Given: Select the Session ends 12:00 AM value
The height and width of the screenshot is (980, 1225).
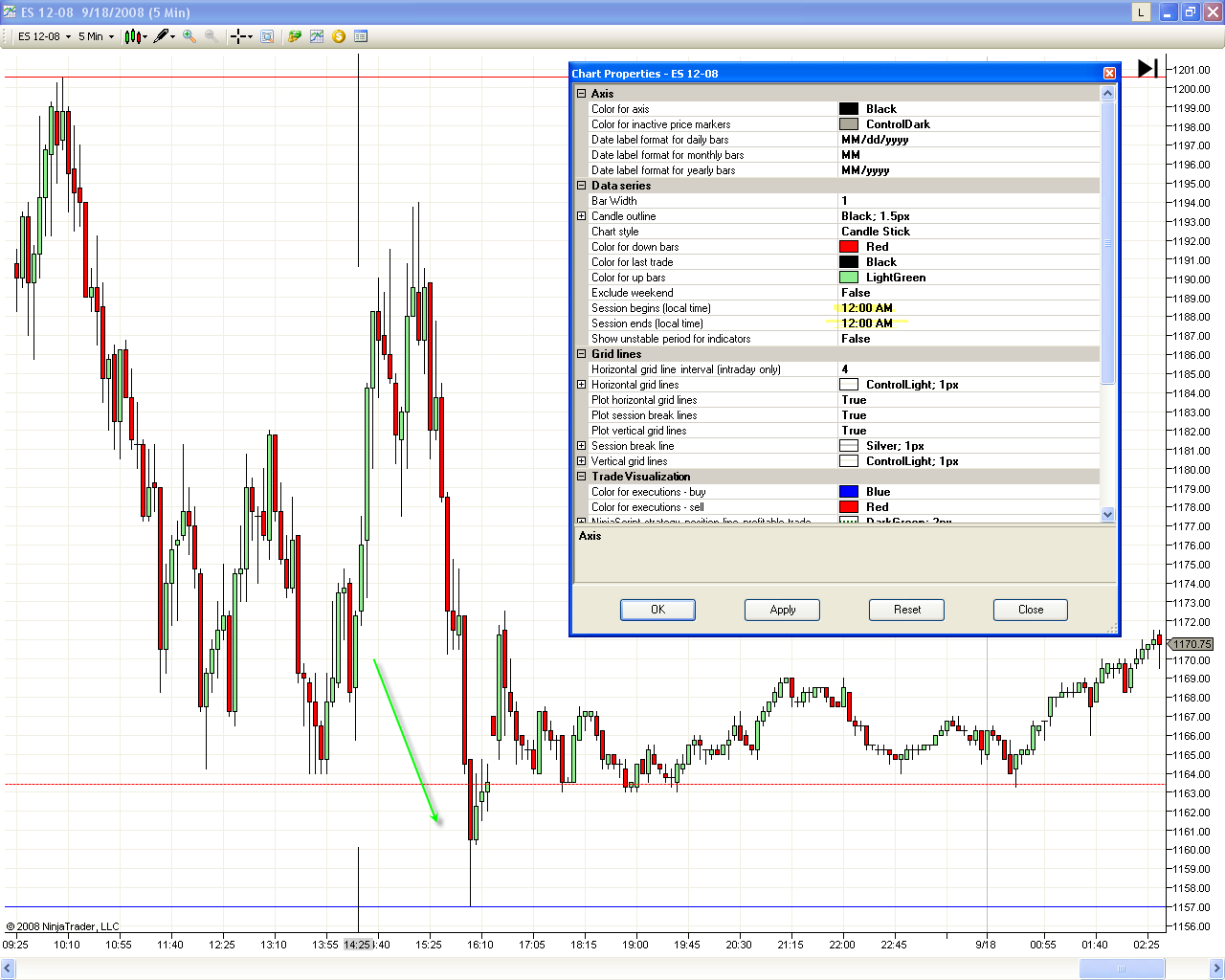Looking at the screenshot, I should (969, 323).
